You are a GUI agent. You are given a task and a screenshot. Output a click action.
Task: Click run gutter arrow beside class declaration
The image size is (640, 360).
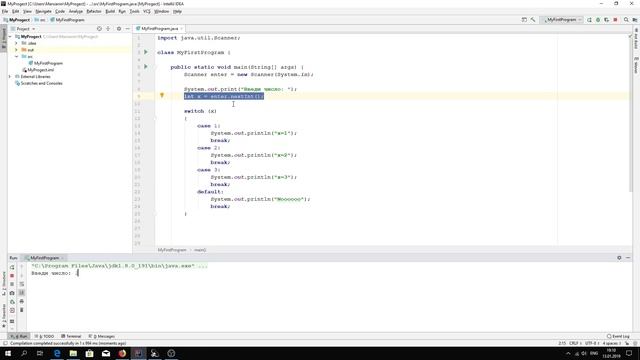(x=146, y=52)
